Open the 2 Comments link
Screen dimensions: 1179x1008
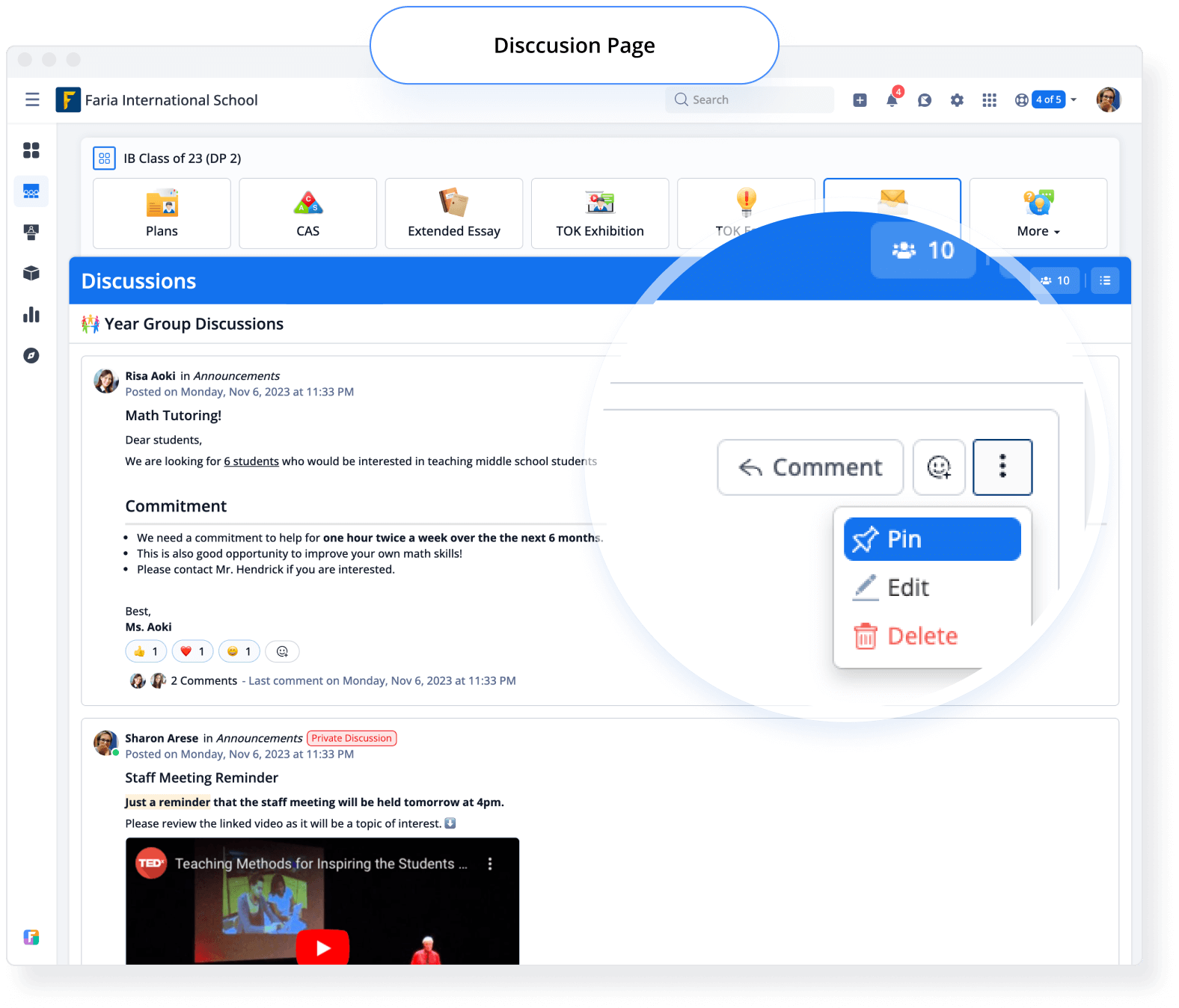(203, 680)
